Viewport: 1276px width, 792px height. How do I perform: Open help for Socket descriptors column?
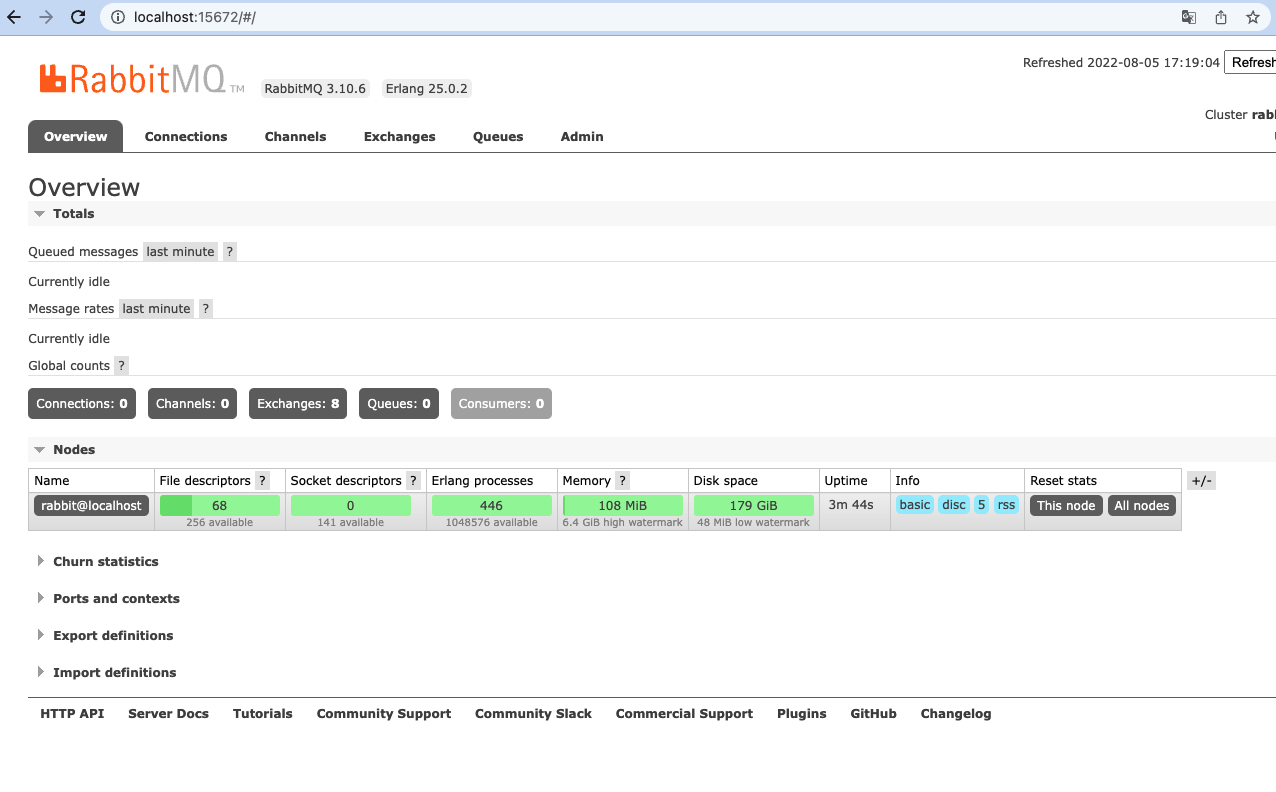point(413,481)
